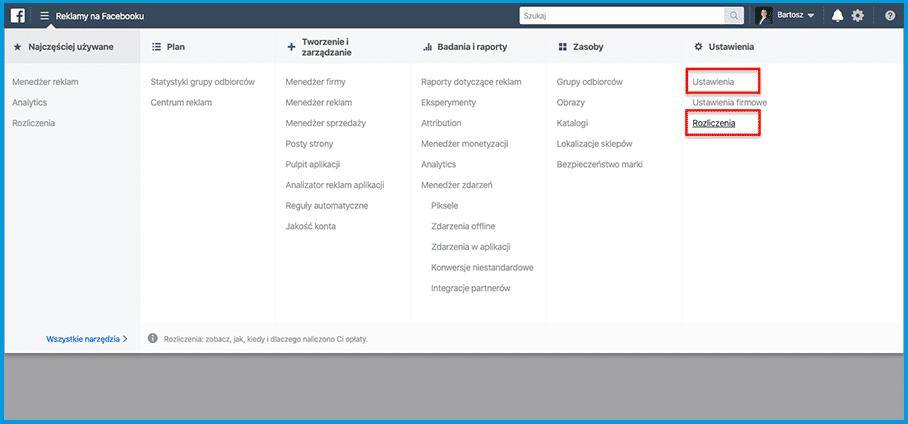908x424 pixels.
Task: Open the settings gear icon in header
Action: (858, 16)
